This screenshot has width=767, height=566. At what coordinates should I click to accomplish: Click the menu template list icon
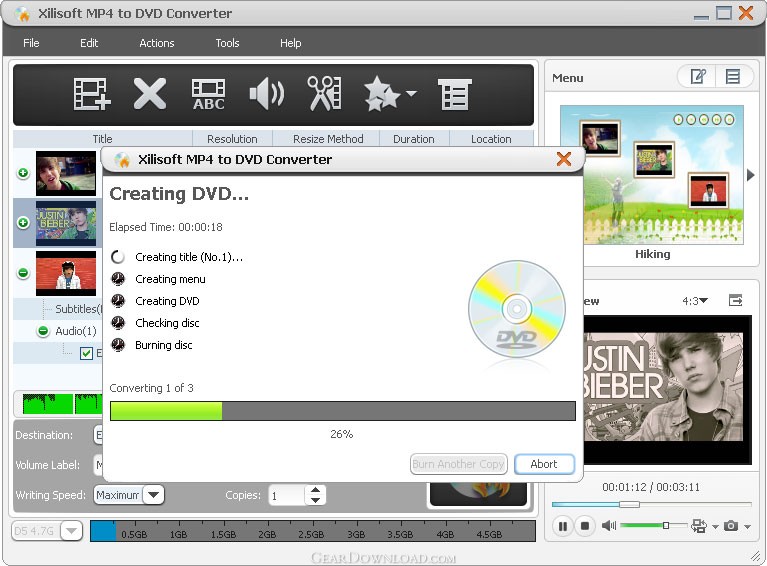coord(733,77)
